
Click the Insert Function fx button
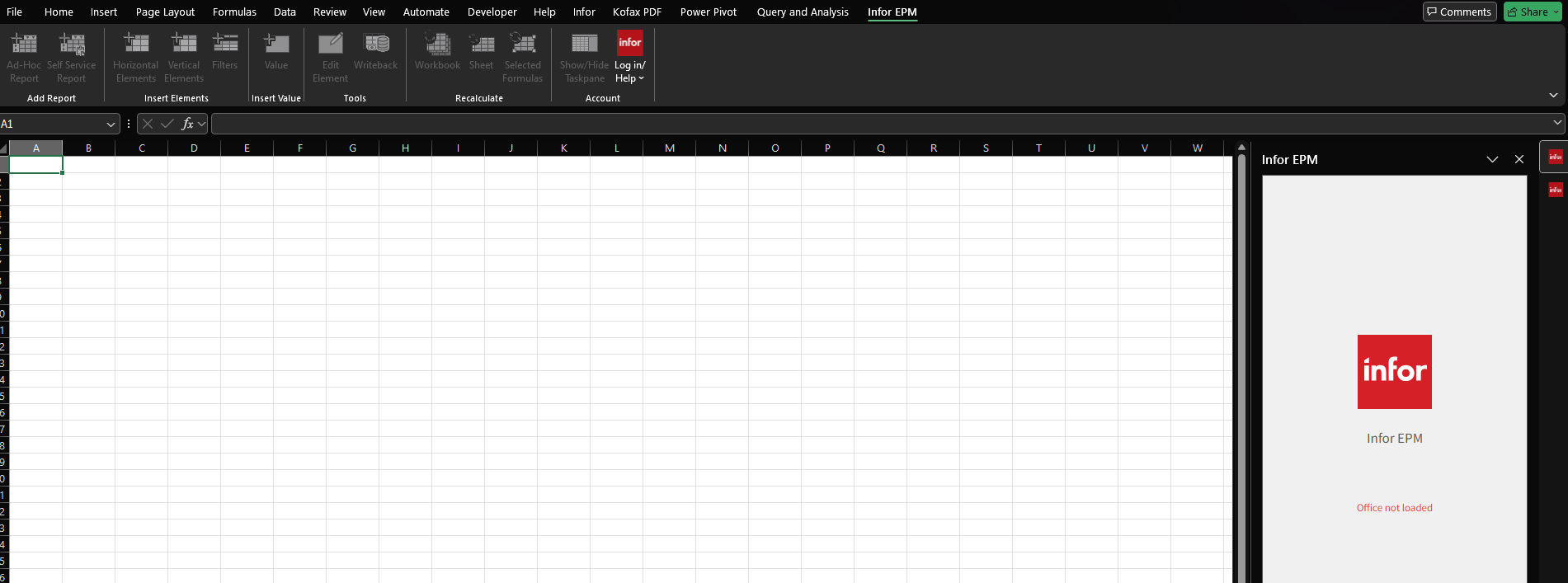[187, 124]
